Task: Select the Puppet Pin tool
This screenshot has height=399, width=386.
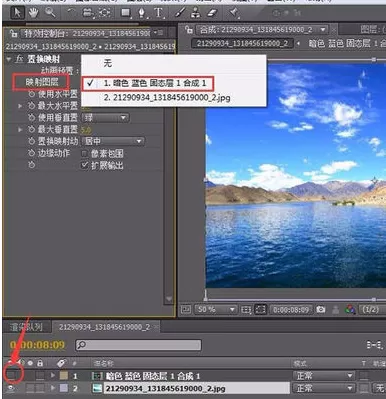Action: click(x=234, y=13)
